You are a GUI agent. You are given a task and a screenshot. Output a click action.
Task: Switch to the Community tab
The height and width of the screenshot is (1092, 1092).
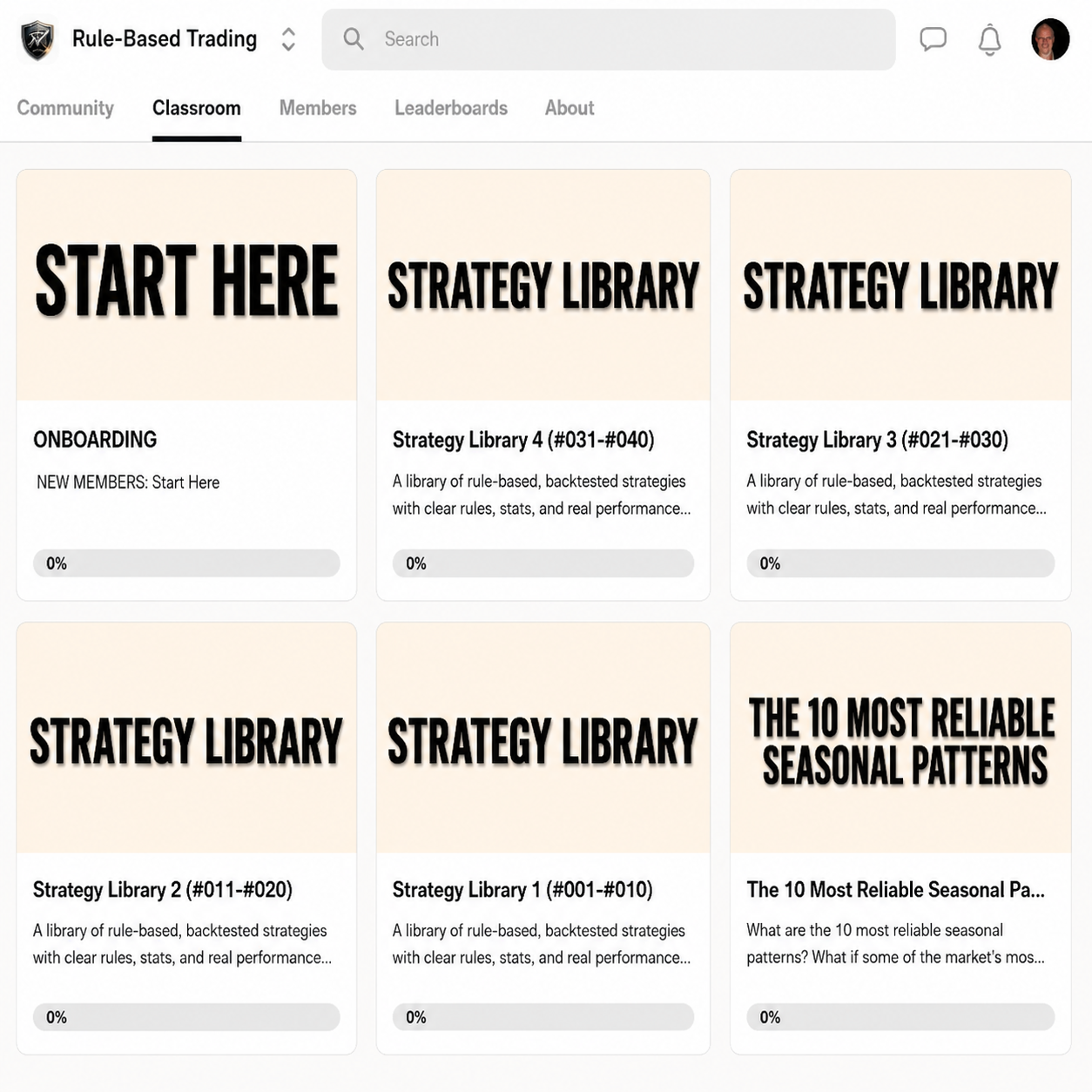coord(65,108)
